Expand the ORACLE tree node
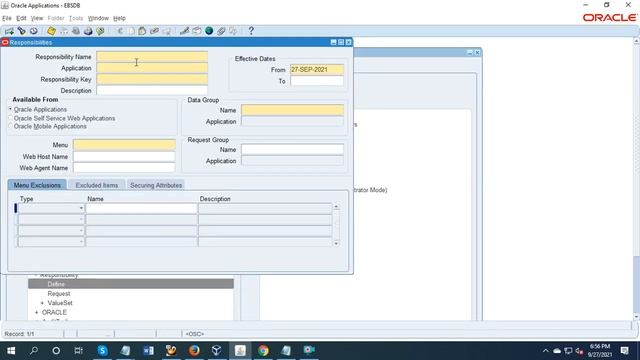640x360 pixels. [x=36, y=312]
